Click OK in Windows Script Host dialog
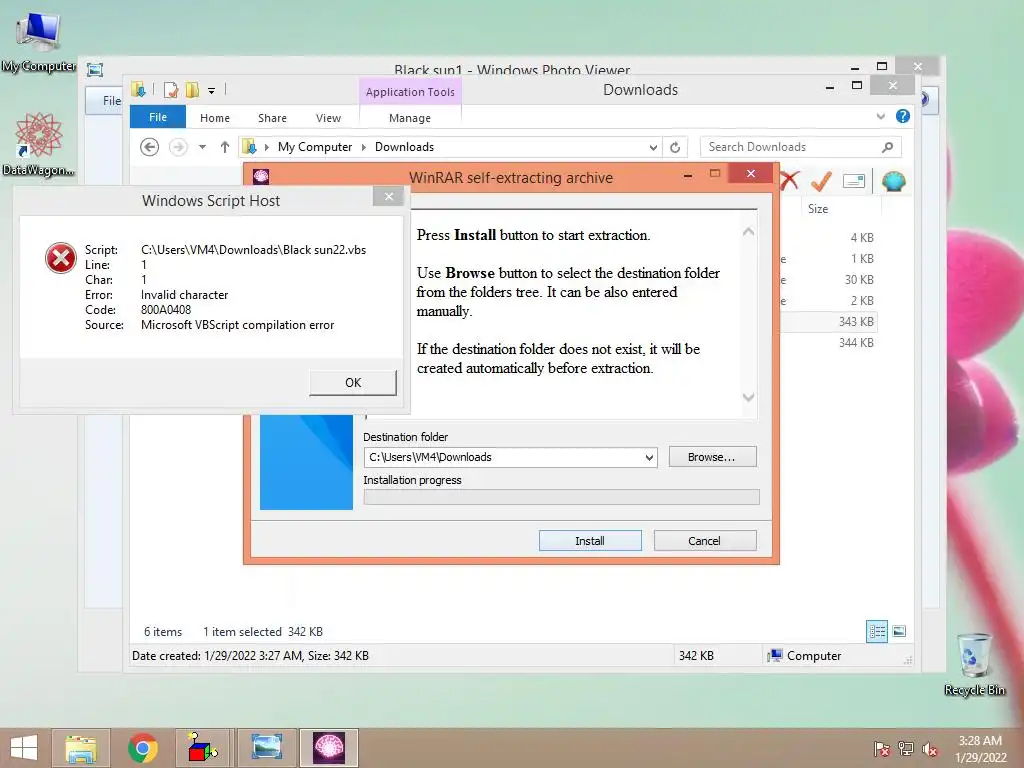 353,383
